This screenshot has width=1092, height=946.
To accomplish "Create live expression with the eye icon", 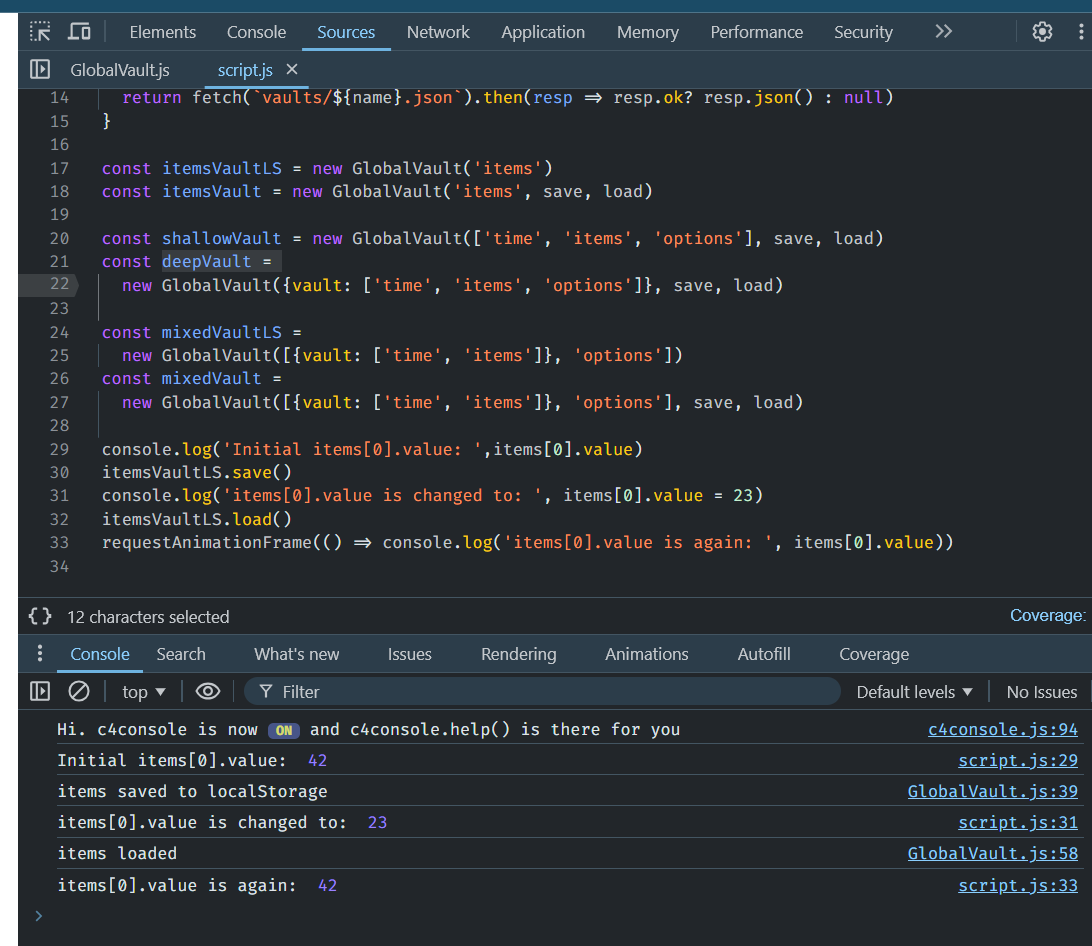I will tap(208, 691).
